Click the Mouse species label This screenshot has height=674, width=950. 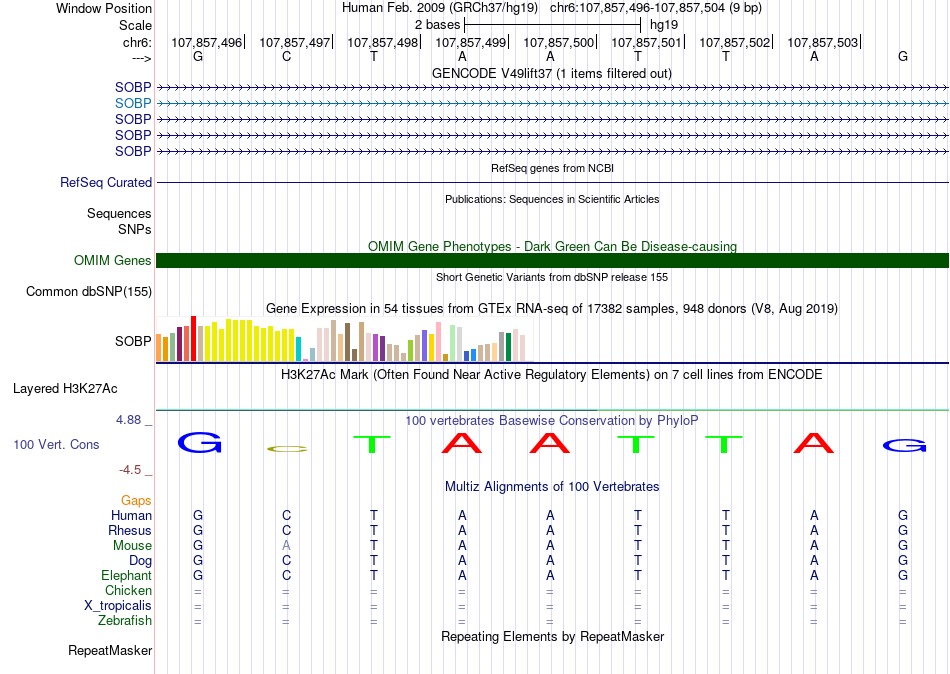(x=132, y=546)
